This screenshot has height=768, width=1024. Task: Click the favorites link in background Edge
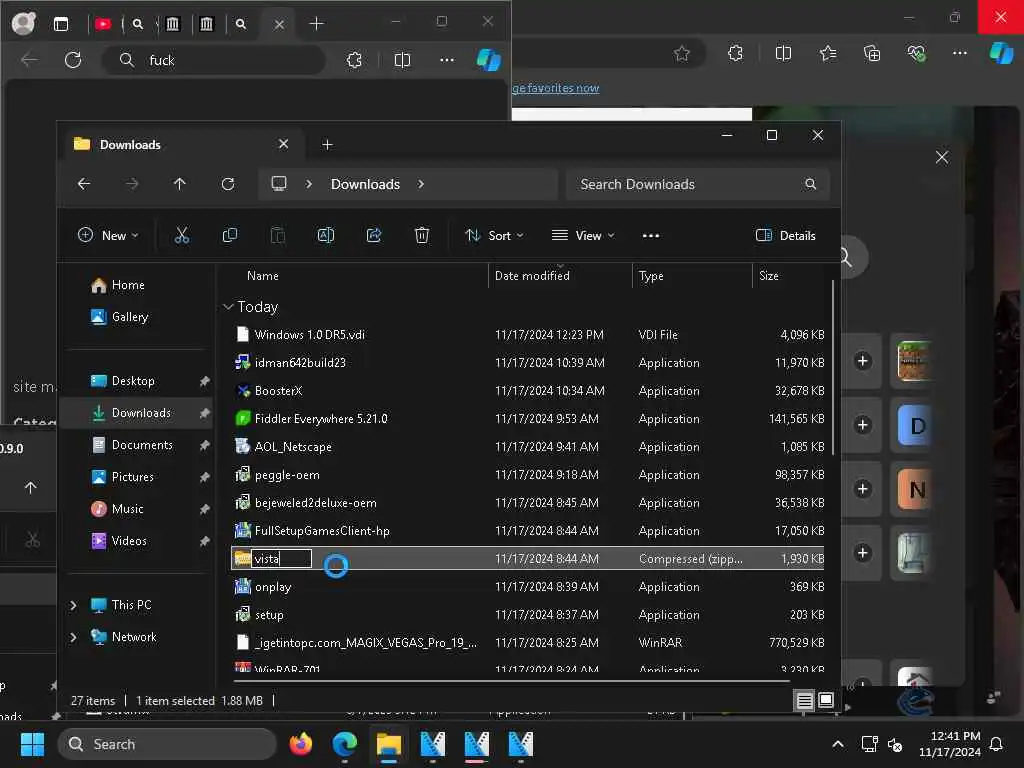[556, 88]
